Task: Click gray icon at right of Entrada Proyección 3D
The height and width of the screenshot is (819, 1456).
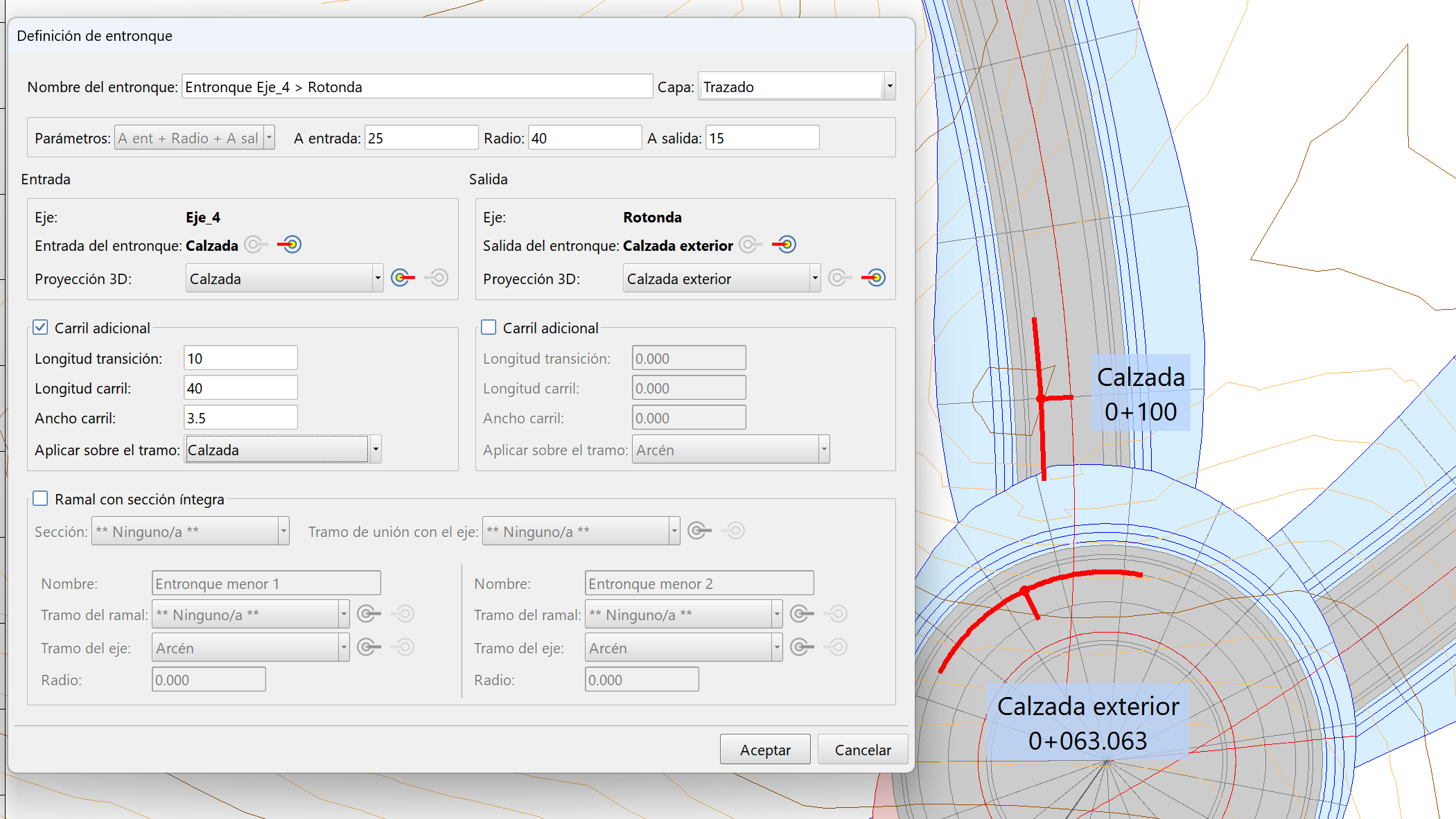Action: [x=437, y=278]
